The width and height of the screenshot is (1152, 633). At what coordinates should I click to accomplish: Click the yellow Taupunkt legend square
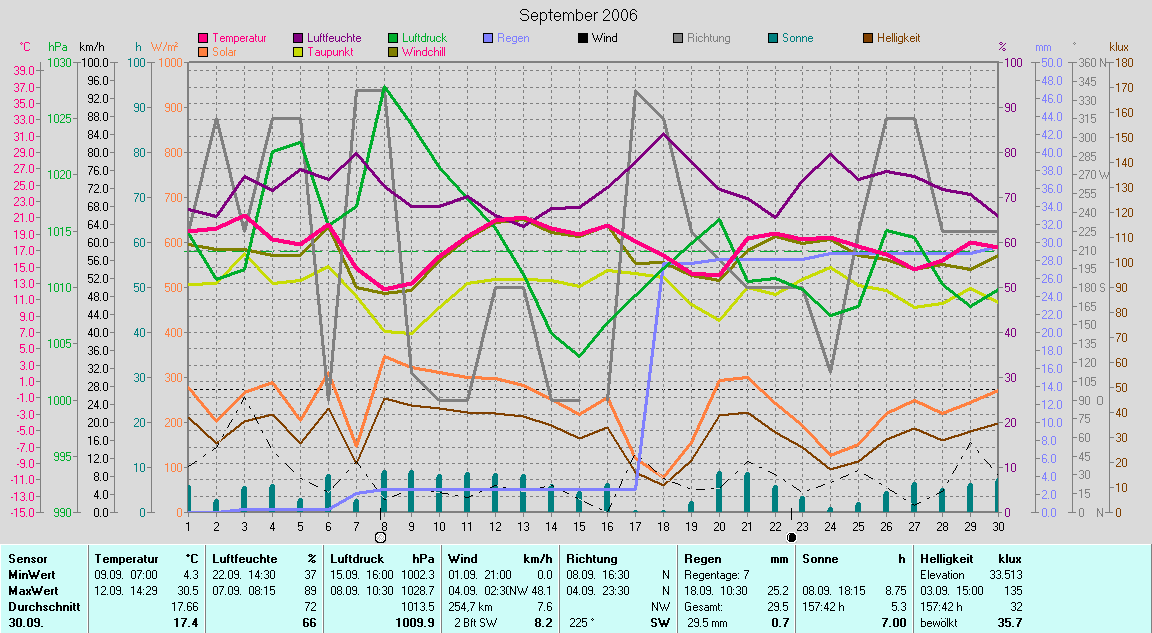tap(298, 51)
